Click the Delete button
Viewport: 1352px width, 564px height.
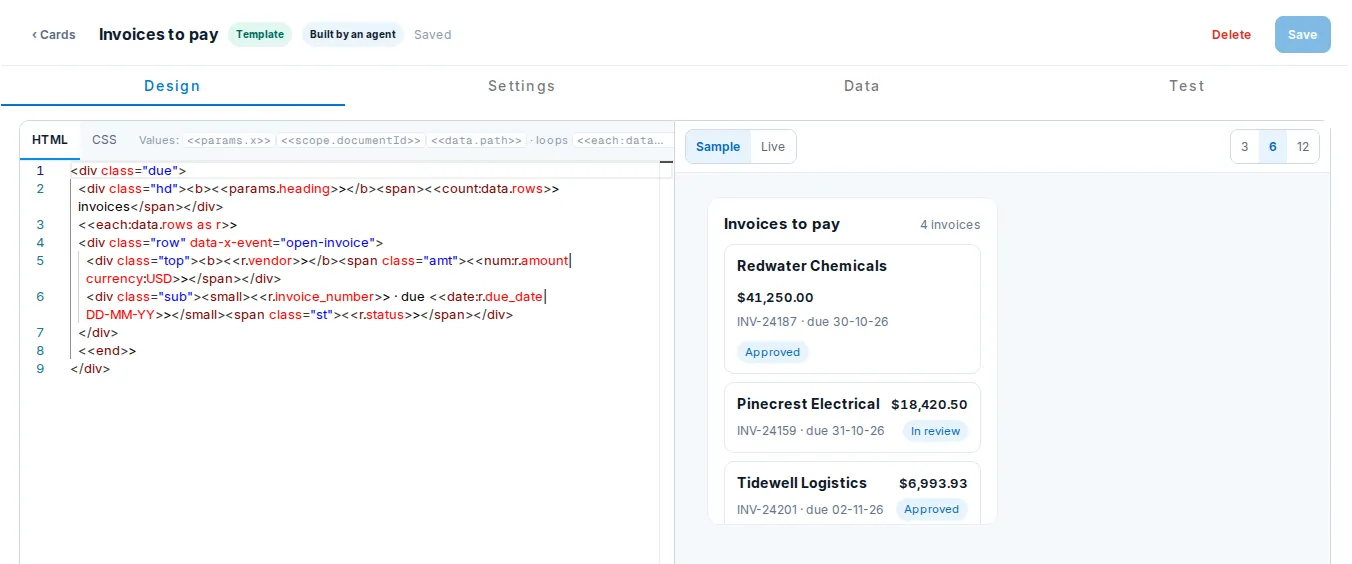(x=1231, y=34)
